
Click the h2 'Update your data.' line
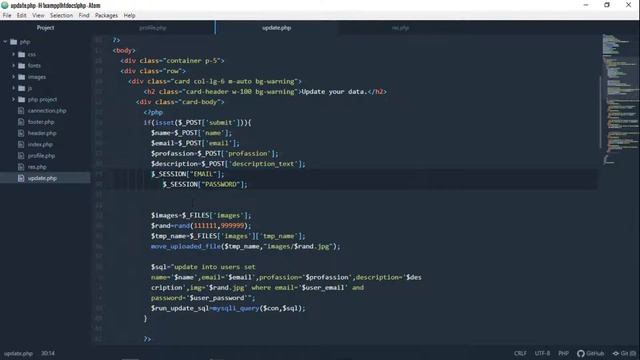point(265,92)
